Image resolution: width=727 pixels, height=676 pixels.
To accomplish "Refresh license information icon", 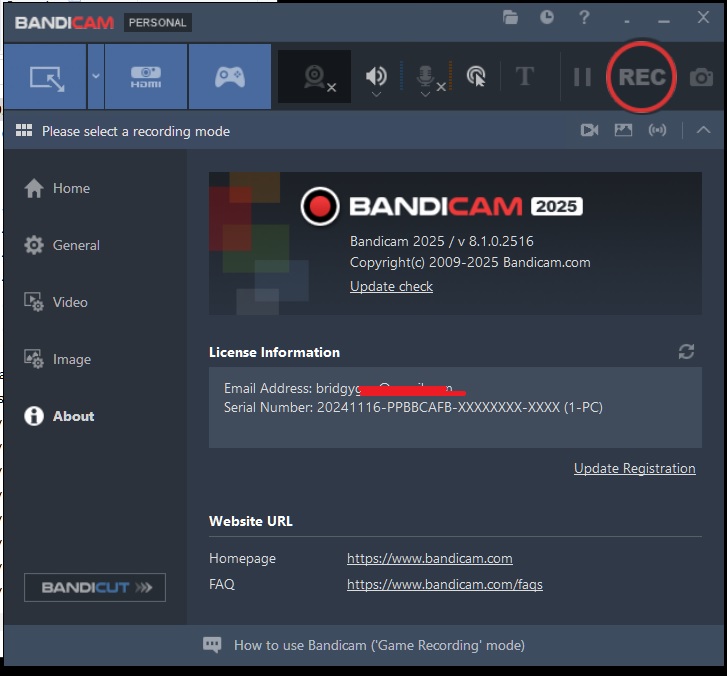I will tap(686, 352).
